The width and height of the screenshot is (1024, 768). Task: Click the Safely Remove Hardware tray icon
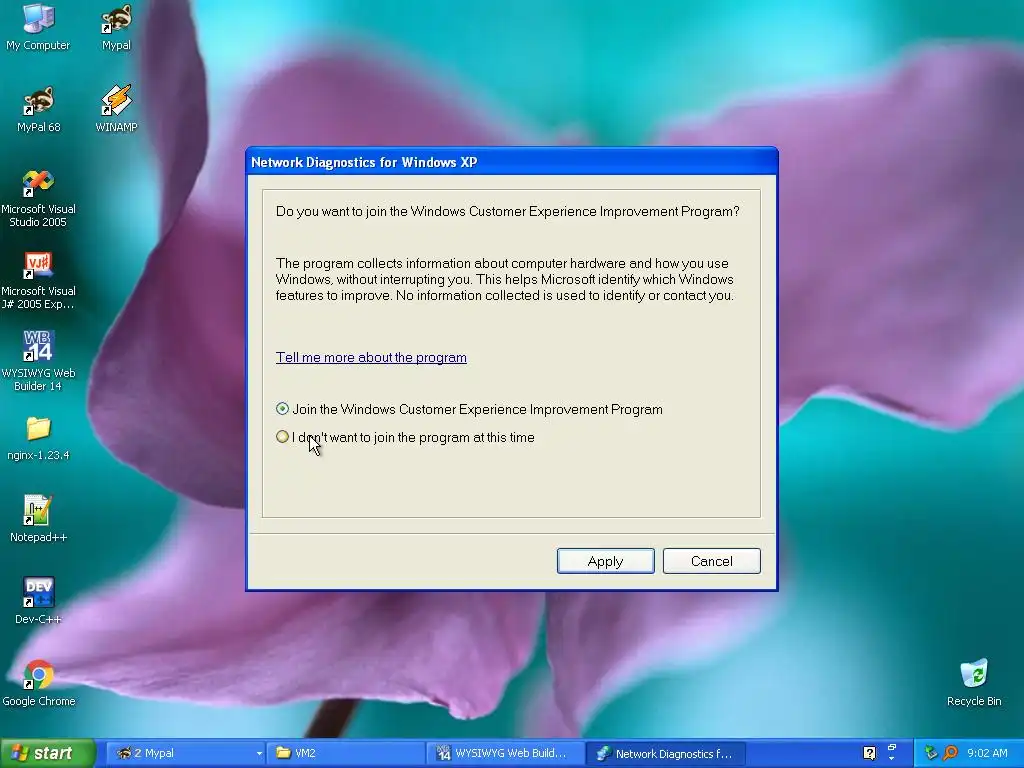coord(931,753)
